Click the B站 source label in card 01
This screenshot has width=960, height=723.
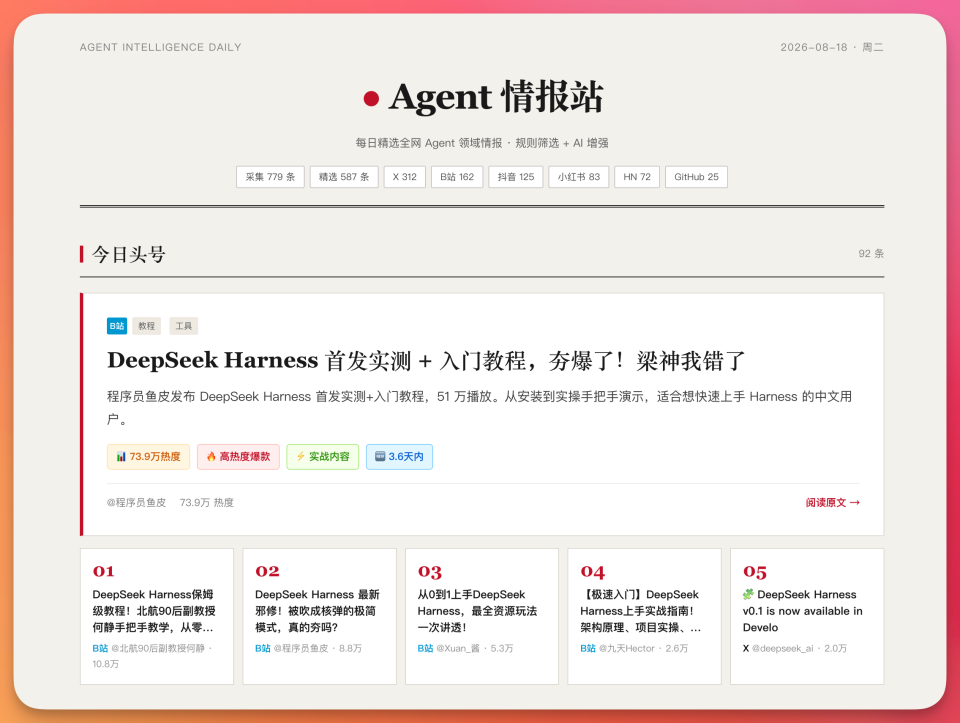tap(100, 648)
